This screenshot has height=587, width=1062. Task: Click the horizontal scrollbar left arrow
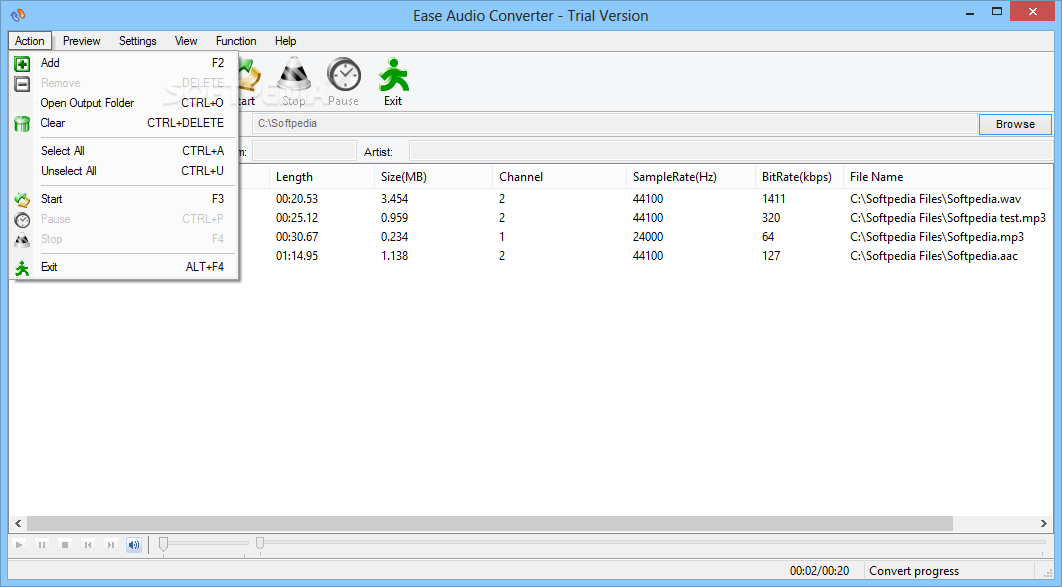tap(18, 523)
